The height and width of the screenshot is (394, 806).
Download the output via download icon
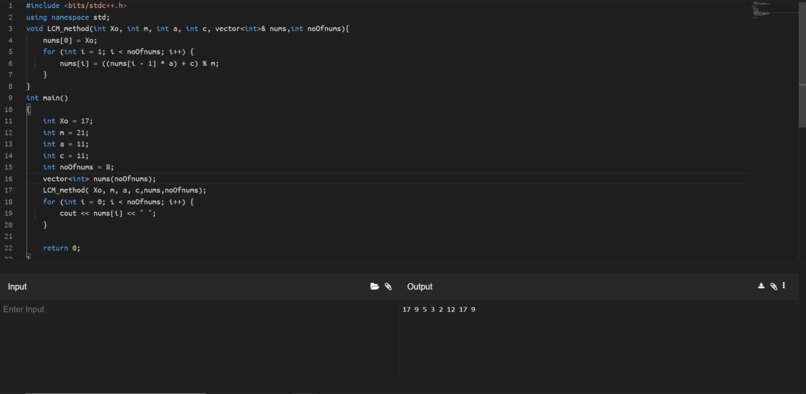click(761, 286)
